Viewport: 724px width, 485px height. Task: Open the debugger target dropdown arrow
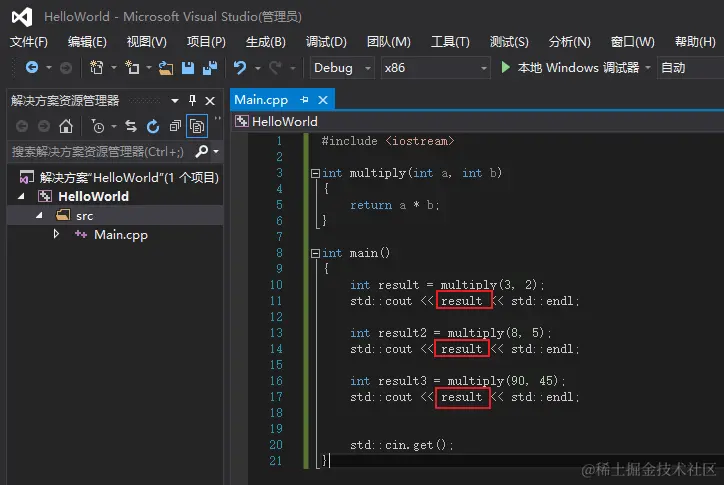(648, 68)
